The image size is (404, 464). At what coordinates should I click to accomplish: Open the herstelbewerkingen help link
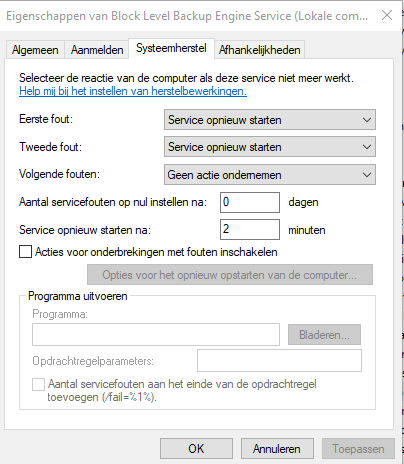pos(133,91)
